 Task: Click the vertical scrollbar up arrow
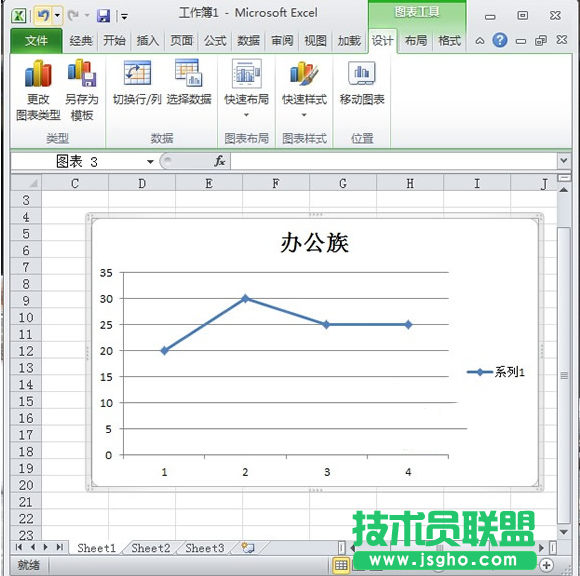click(x=564, y=190)
